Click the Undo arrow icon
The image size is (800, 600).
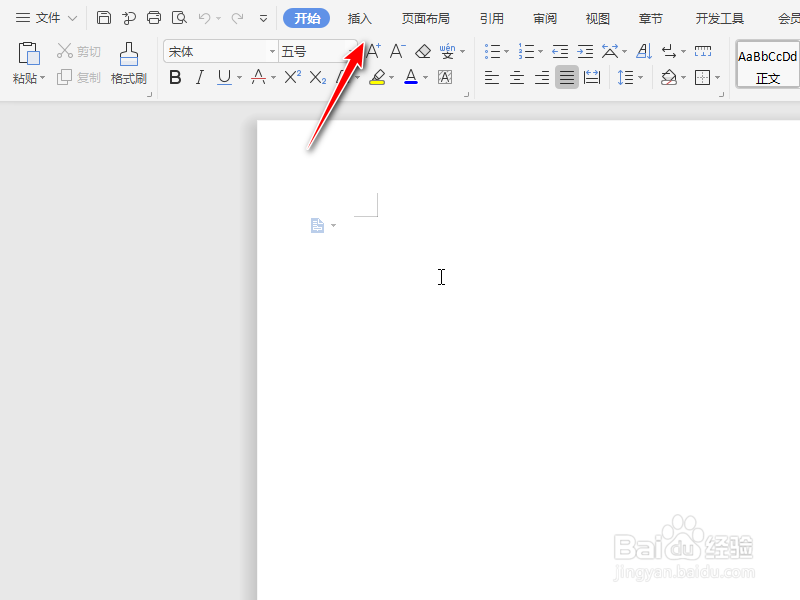pos(204,18)
